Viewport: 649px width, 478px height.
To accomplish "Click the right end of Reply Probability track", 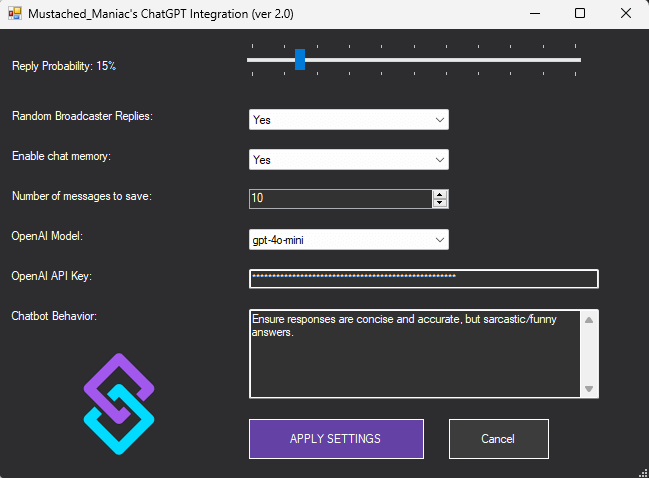I will 578,60.
